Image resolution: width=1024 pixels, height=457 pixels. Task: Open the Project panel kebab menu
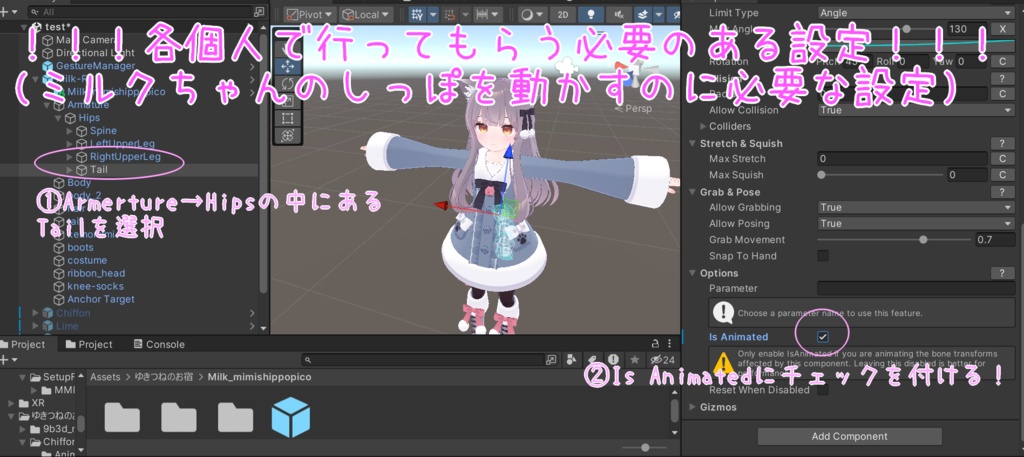[x=671, y=344]
